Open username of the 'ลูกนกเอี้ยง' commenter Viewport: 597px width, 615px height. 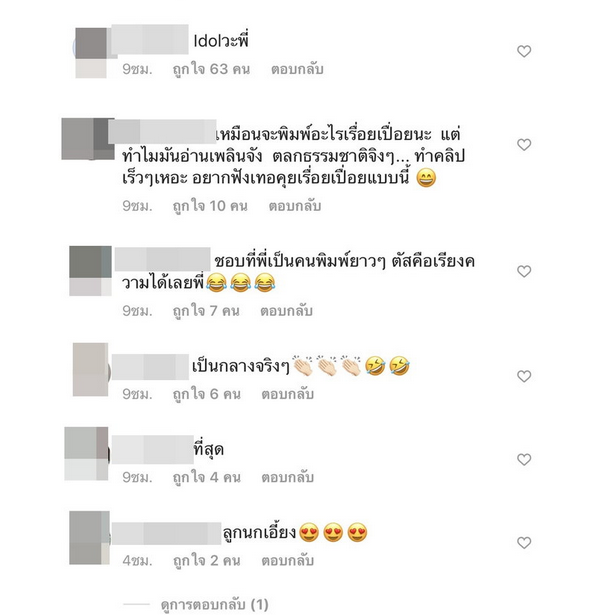(x=166, y=533)
